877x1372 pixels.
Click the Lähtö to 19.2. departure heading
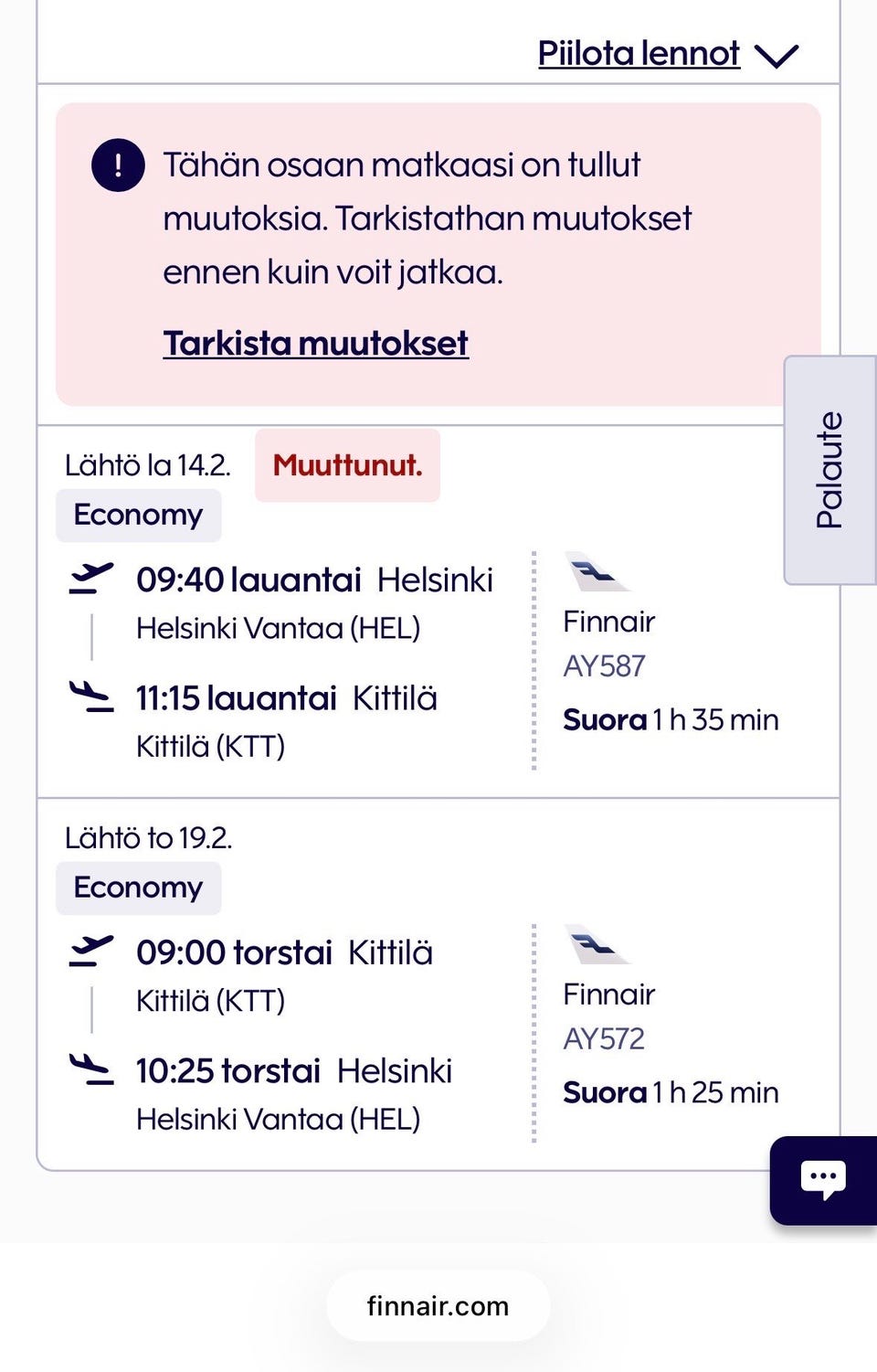(148, 838)
